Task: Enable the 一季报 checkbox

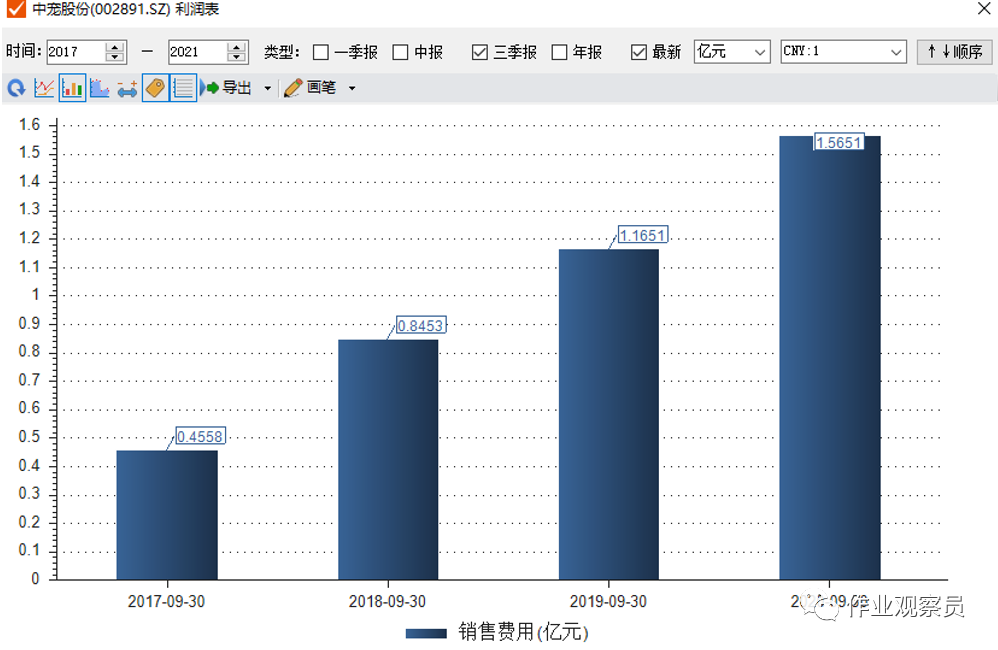Action: 321,52
